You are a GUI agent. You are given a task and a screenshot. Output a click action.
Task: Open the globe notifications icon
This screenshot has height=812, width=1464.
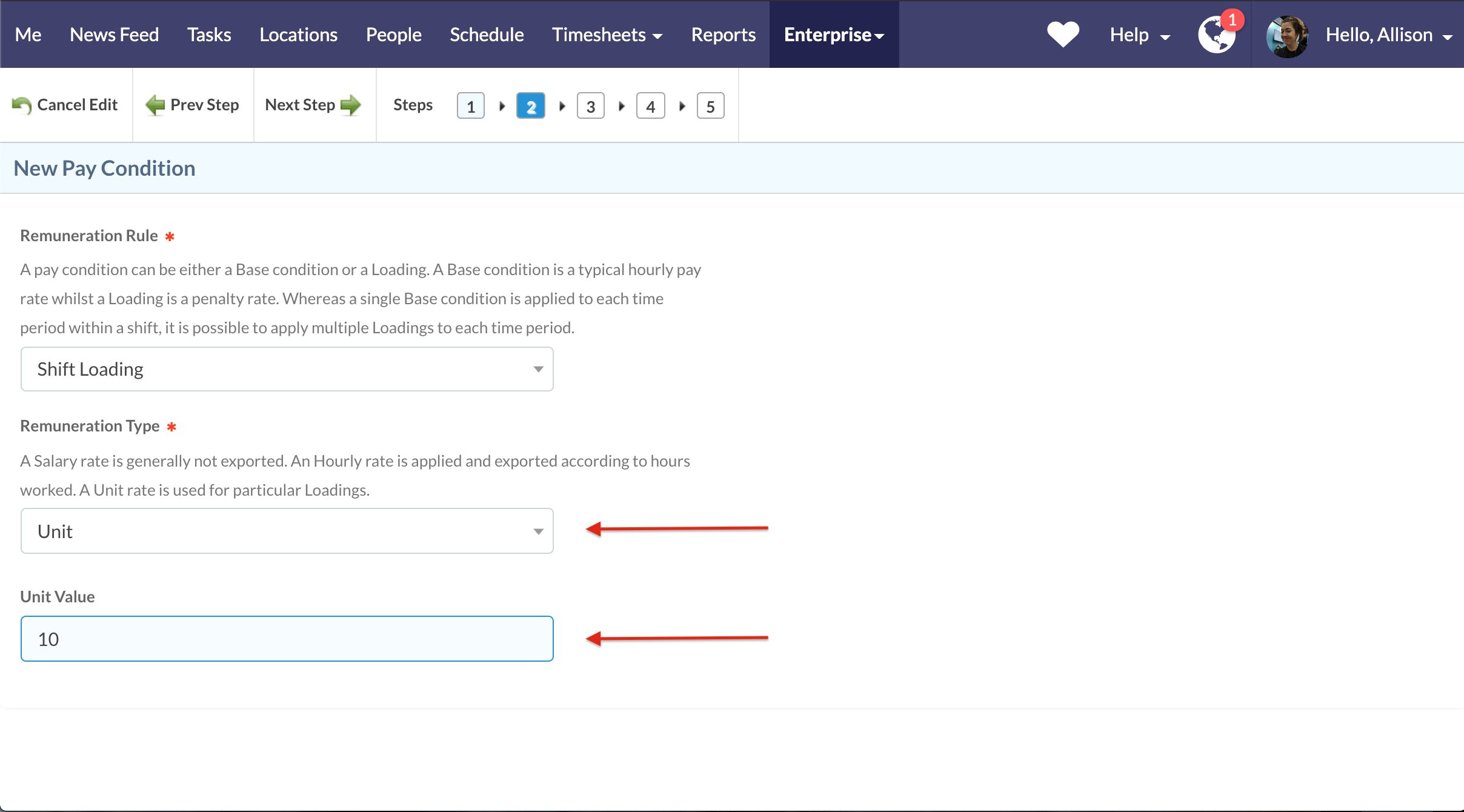pos(1217,35)
